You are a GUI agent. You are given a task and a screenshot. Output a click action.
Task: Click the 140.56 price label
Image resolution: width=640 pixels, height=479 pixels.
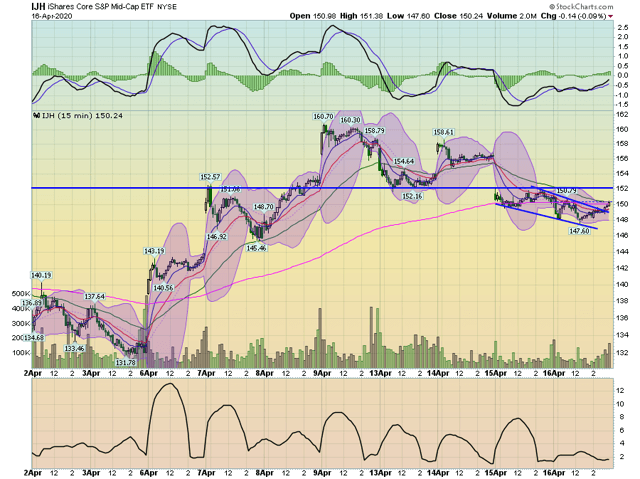[163, 288]
